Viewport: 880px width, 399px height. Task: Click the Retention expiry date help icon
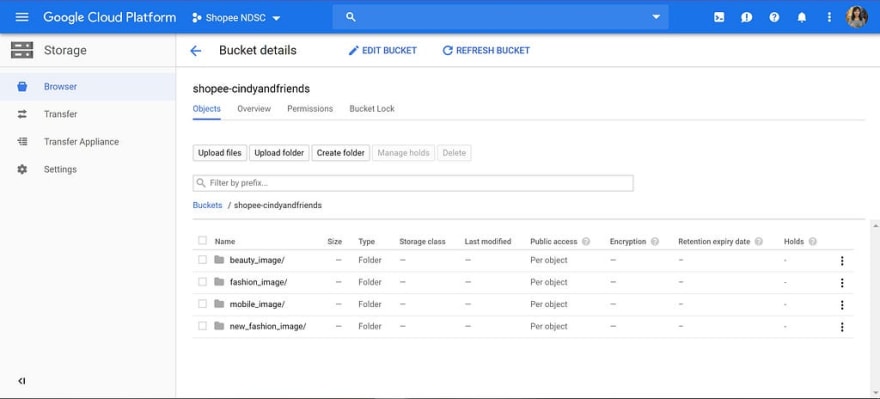click(x=759, y=242)
